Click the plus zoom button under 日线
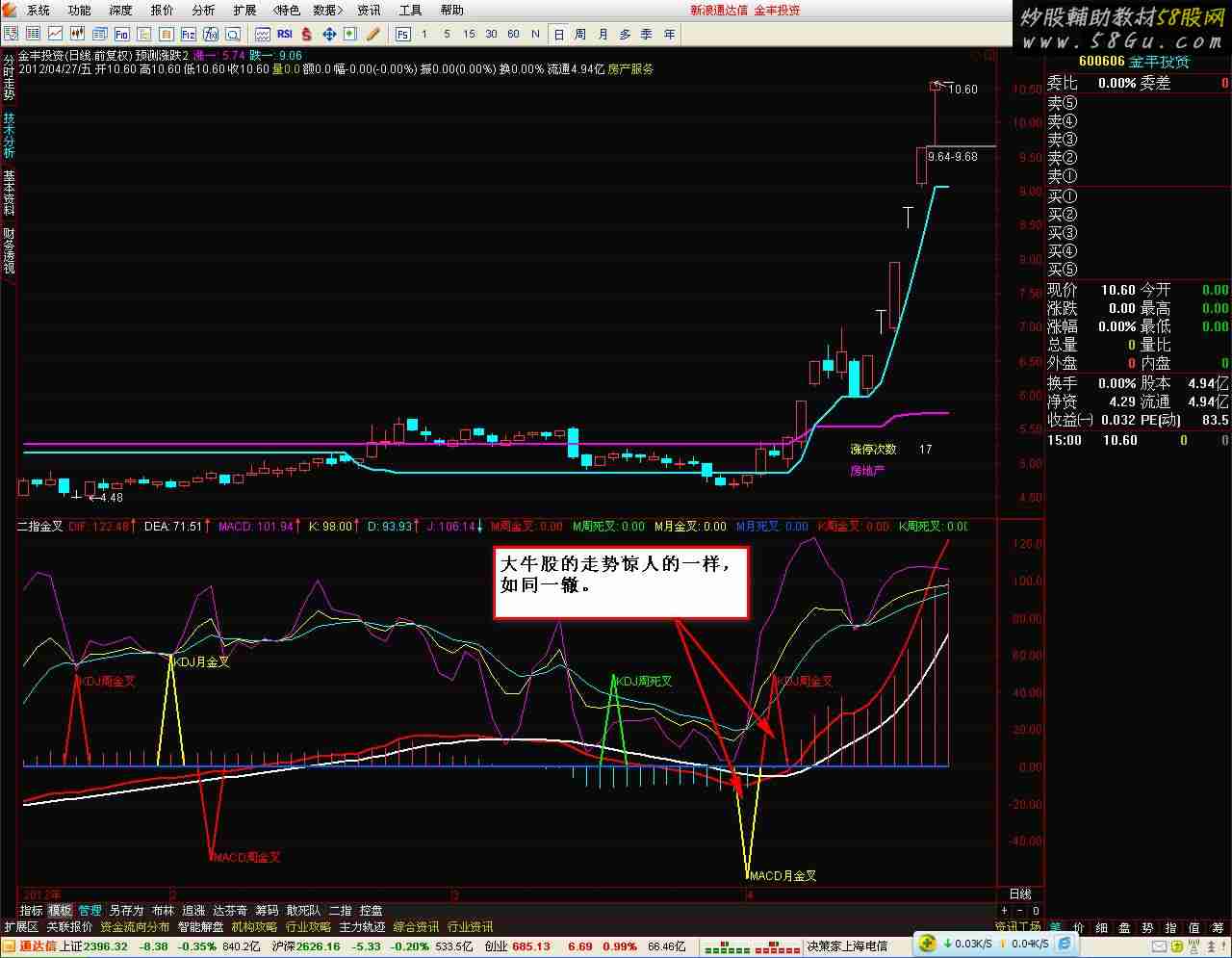This screenshot has height=958, width=1232. (1005, 910)
